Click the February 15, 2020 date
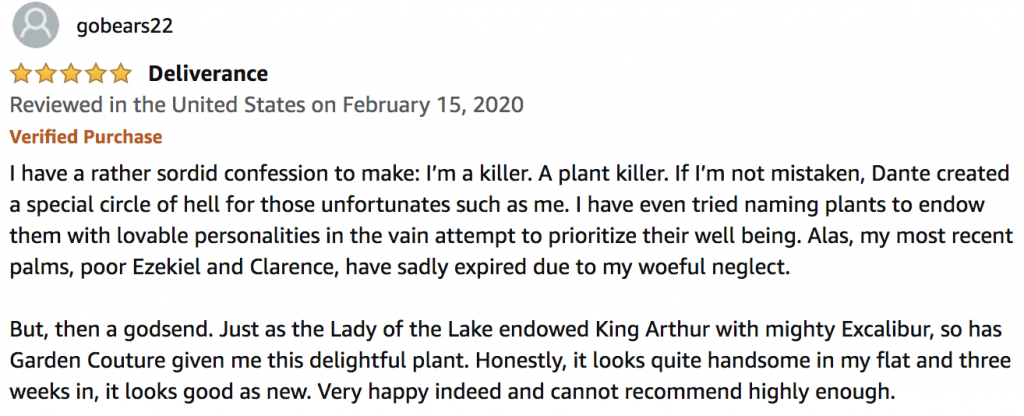 pos(433,104)
